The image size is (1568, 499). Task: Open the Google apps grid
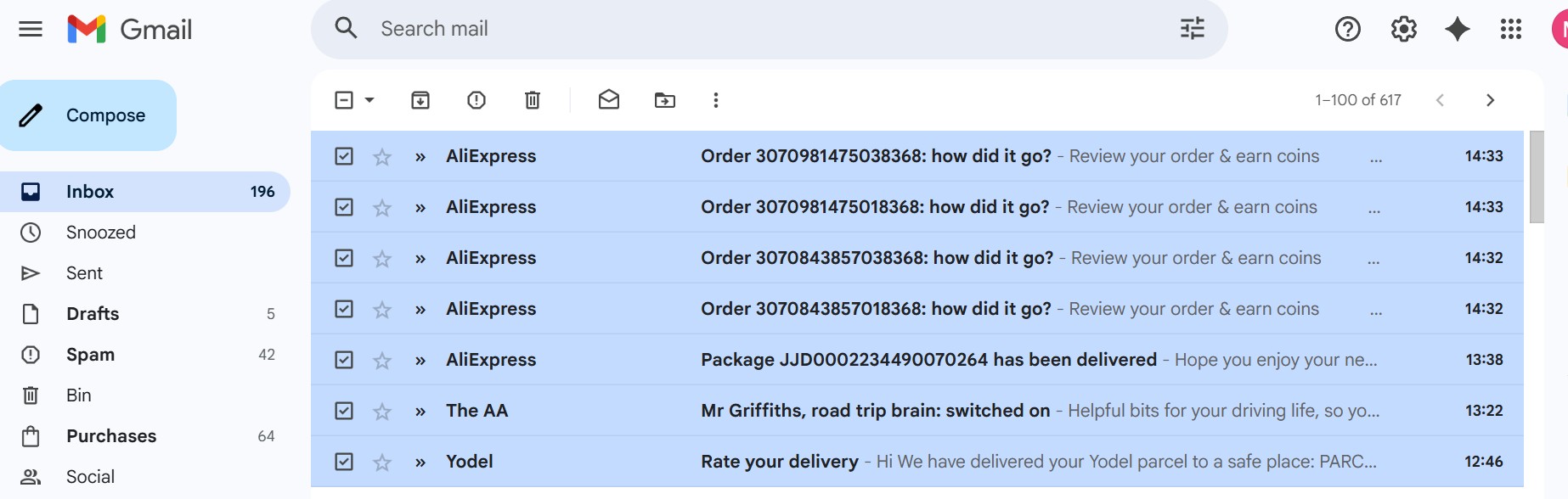click(1510, 29)
